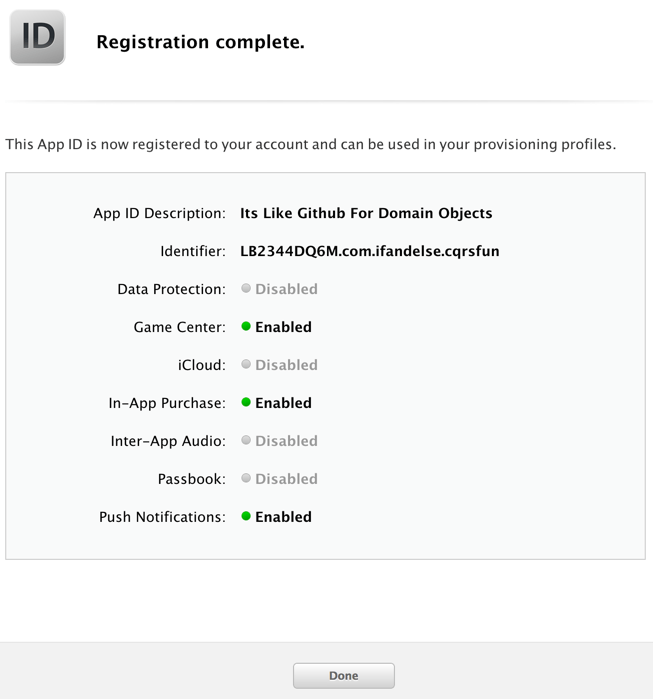Click the green In-App Purchase status dot
Viewport: 653px width, 699px height.
246,402
